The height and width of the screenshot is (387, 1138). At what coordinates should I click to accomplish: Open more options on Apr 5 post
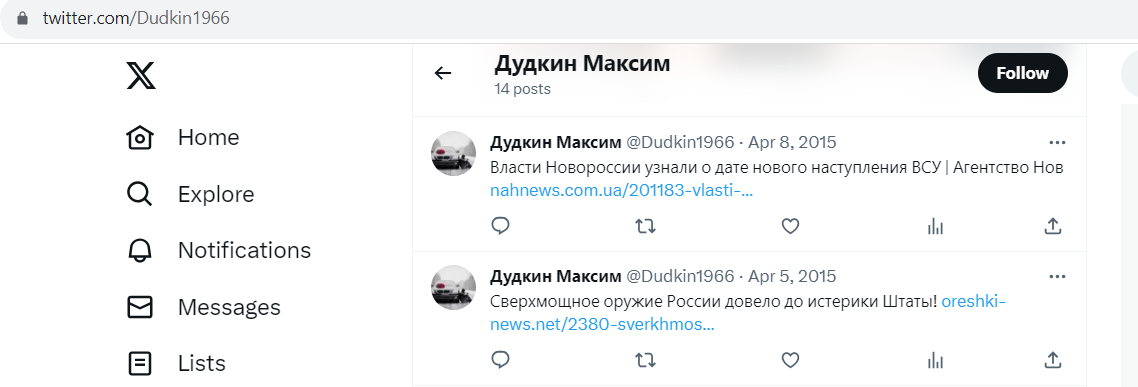(x=1057, y=277)
